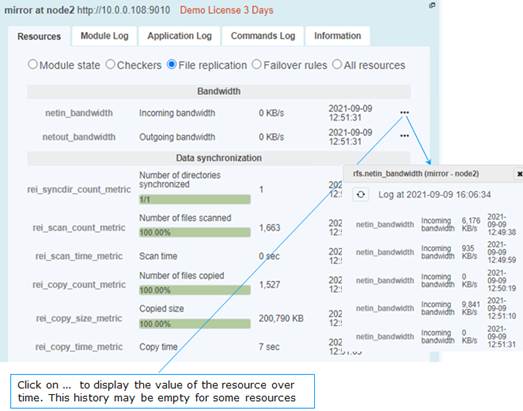Image resolution: width=523 pixels, height=411 pixels.
Task: Click the files scanned 100.00% progress bar
Action: [x=195, y=232]
